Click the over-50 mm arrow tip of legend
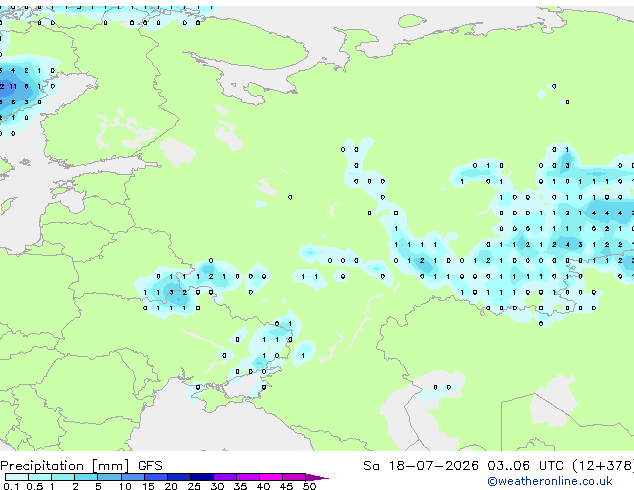This screenshot has width=634, height=490. pos(317,477)
